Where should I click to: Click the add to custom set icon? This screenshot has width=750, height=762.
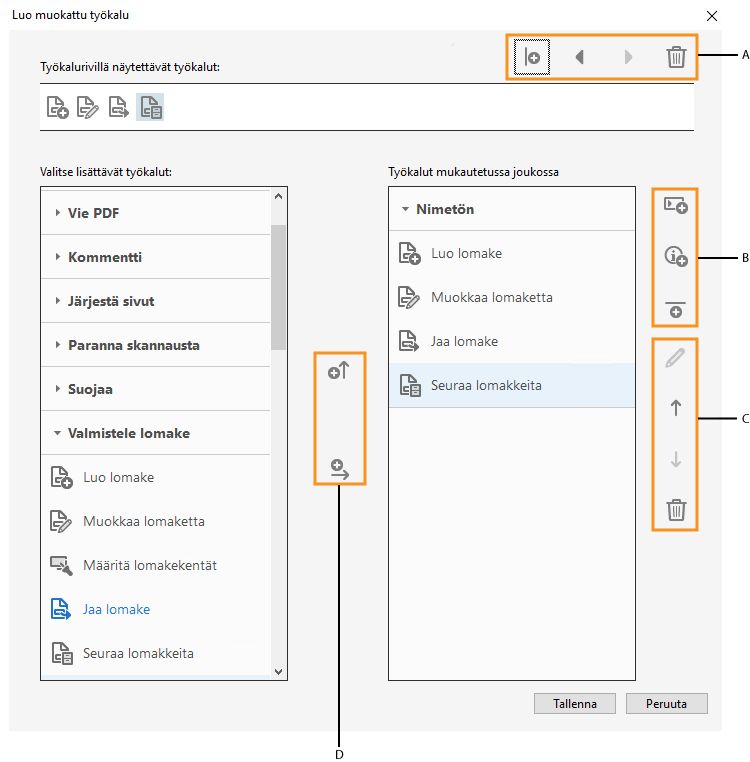tap(339, 469)
